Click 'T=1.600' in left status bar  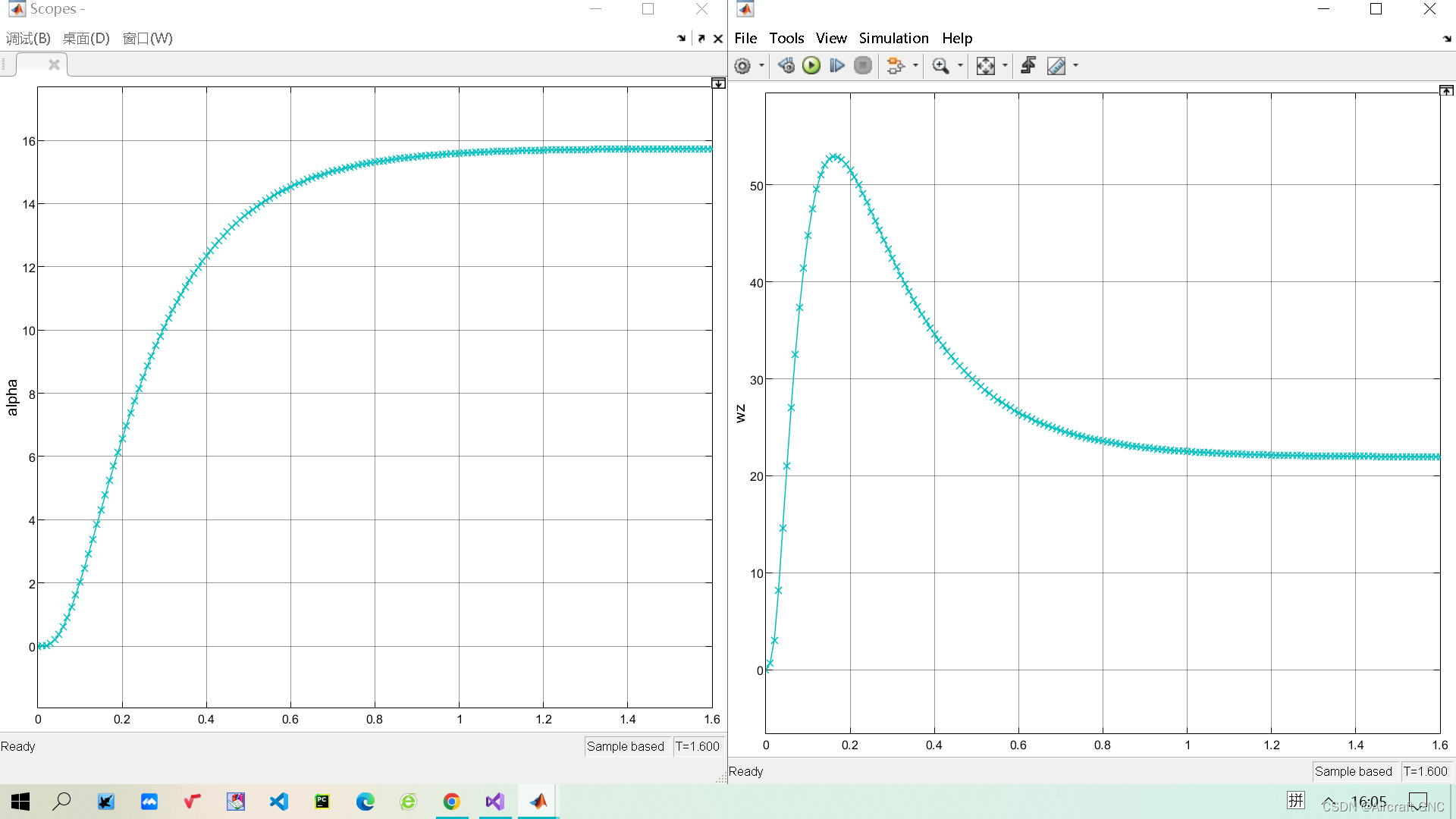click(698, 746)
